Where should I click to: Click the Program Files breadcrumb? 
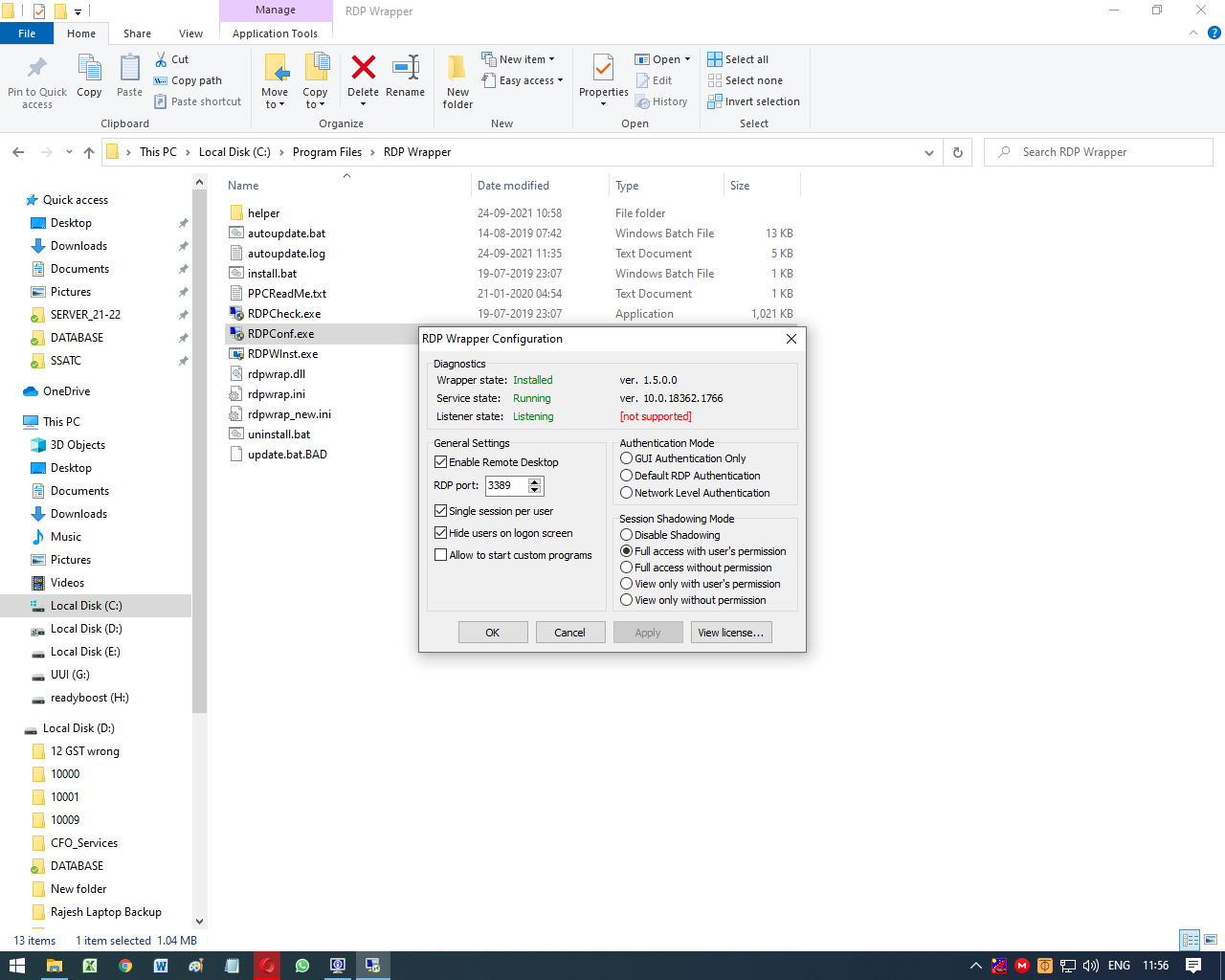click(x=327, y=152)
